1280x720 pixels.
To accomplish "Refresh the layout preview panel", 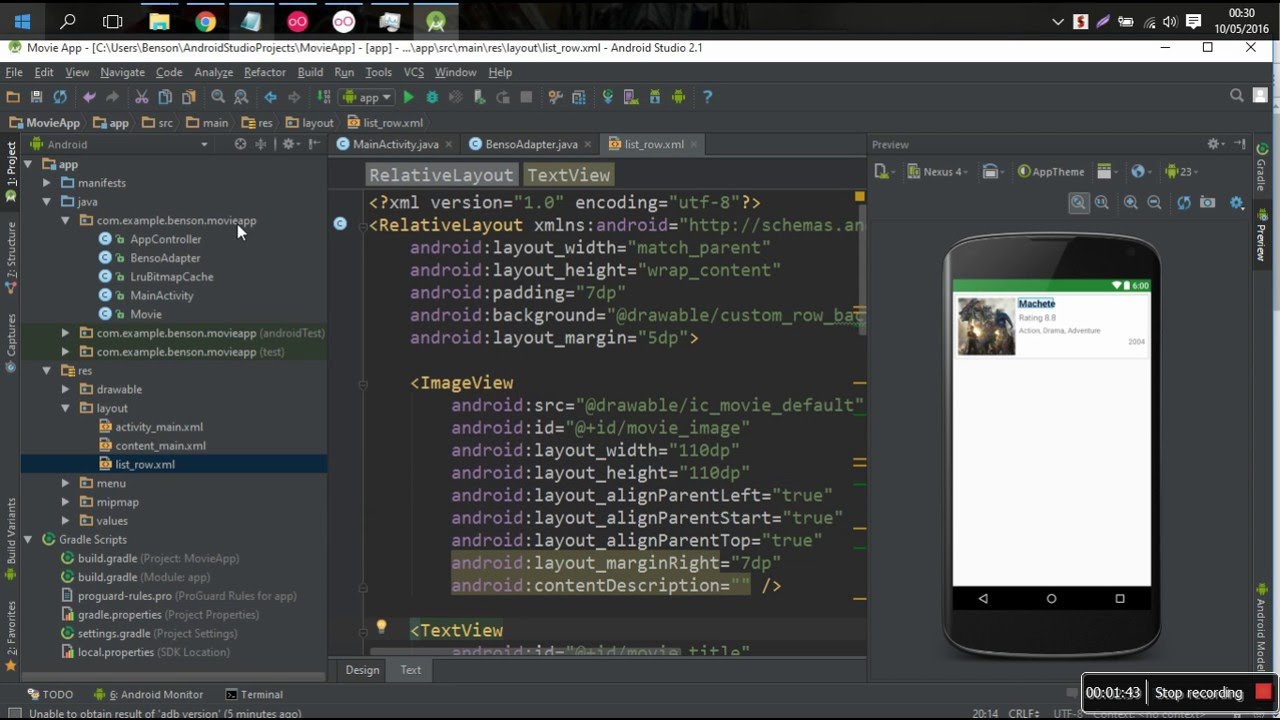I will pyautogui.click(x=1184, y=202).
